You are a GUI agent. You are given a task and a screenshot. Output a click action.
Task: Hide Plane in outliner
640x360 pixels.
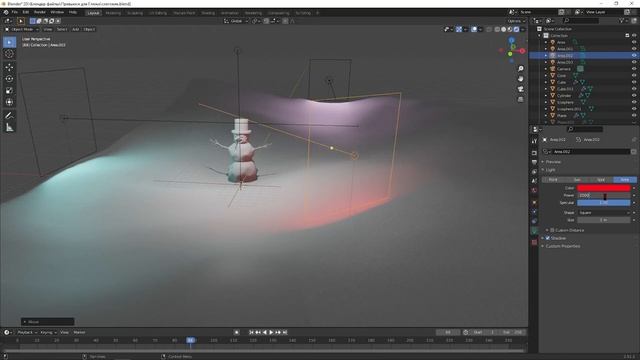[x=634, y=116]
